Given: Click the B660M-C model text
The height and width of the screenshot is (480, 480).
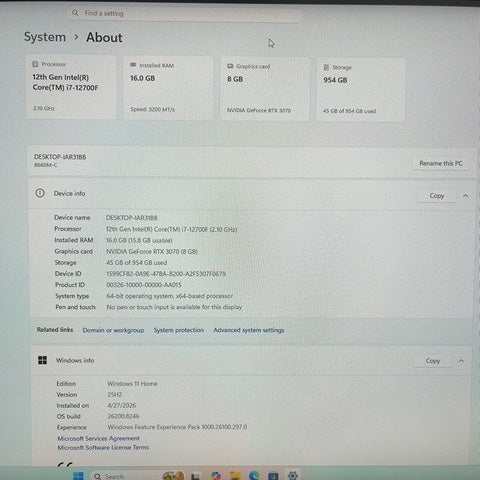Looking at the screenshot, I should 46,165.
